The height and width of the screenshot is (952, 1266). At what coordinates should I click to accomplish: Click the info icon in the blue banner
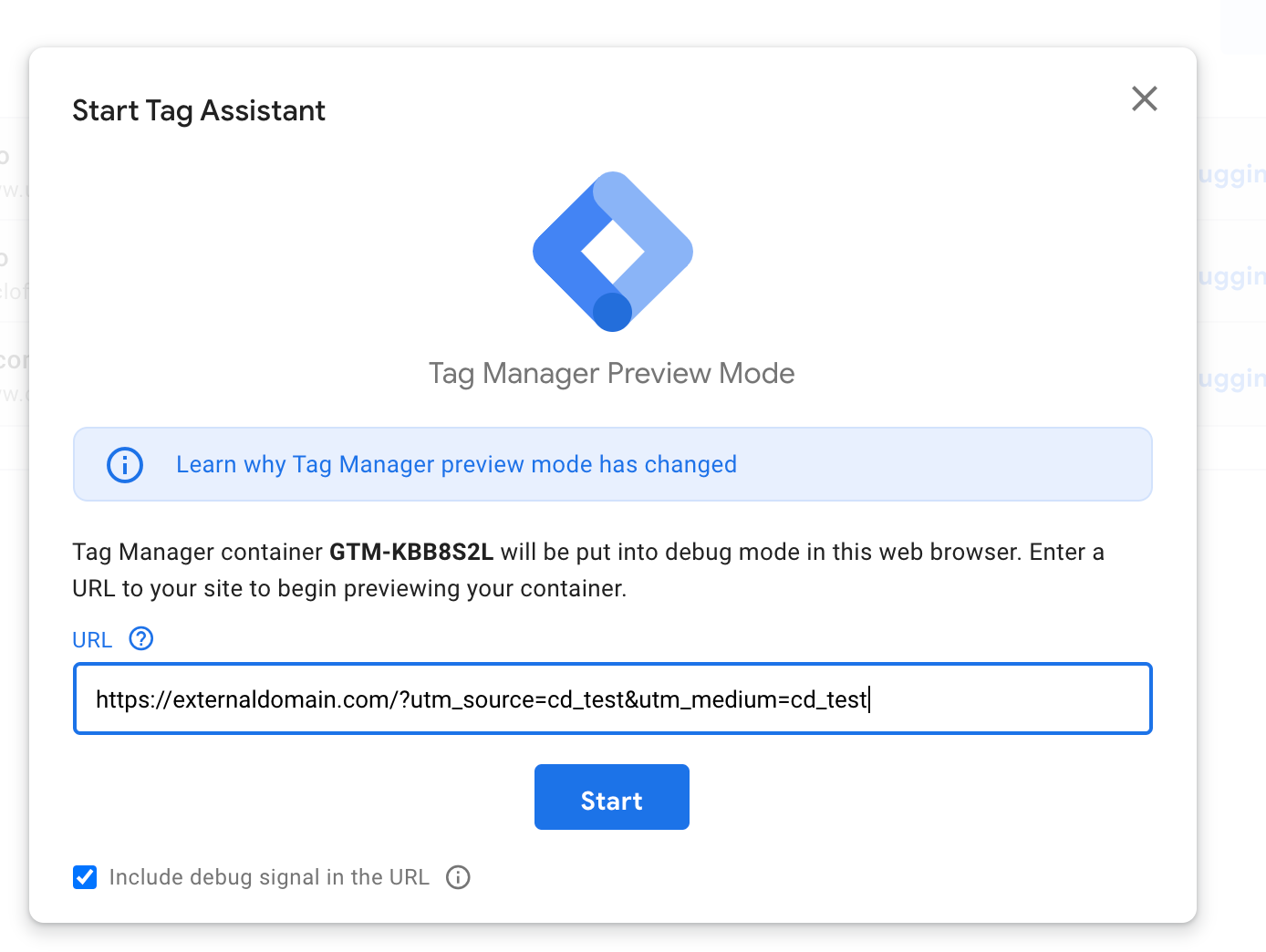(x=125, y=465)
